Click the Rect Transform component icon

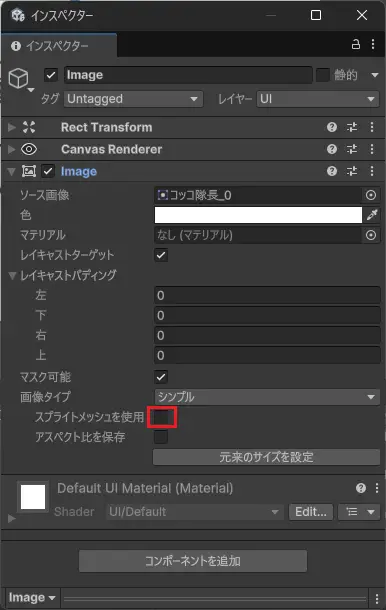(x=29, y=127)
